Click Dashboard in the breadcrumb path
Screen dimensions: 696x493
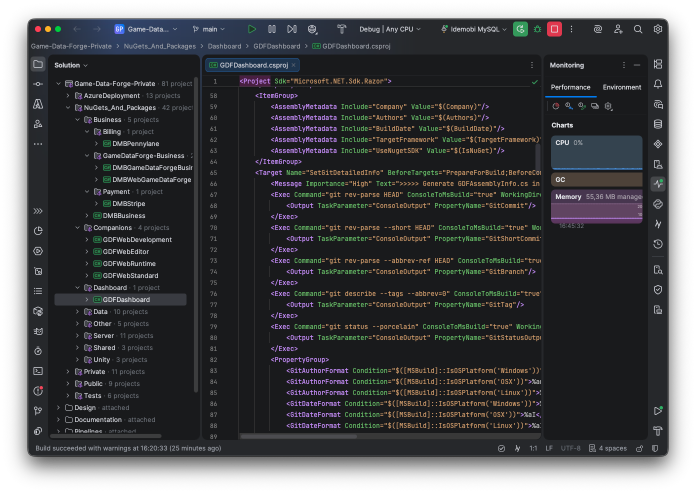(x=224, y=46)
